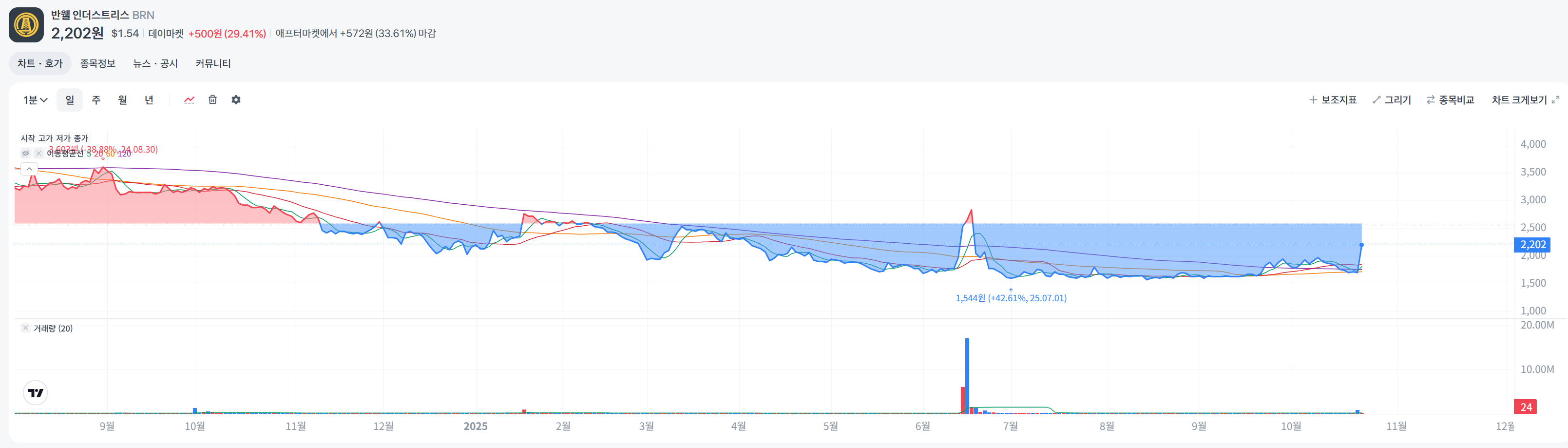Viewport: 1568px width, 448px height.
Task: Click the 20.00M volume axis label
Action: [1537, 325]
